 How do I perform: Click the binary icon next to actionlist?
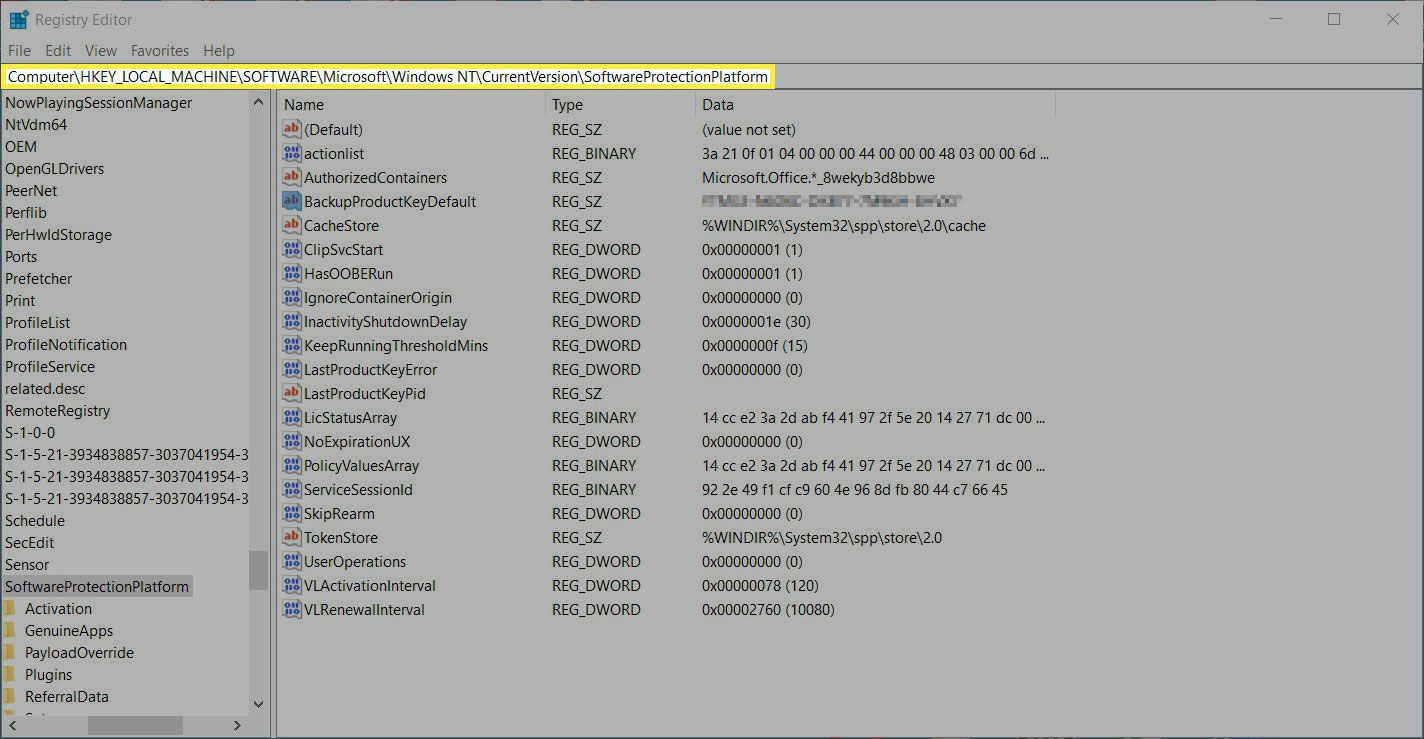pyautogui.click(x=291, y=153)
